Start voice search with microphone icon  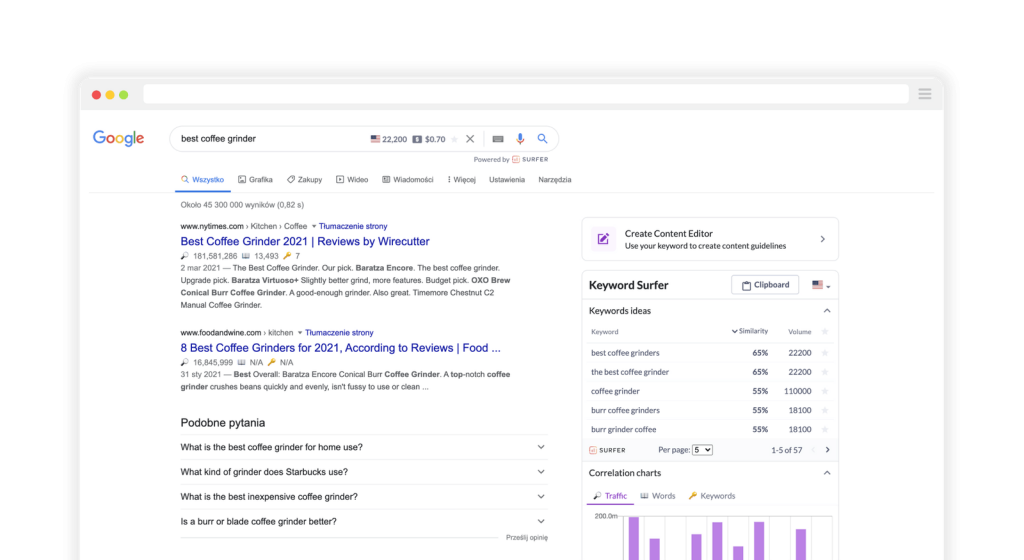pyautogui.click(x=520, y=138)
